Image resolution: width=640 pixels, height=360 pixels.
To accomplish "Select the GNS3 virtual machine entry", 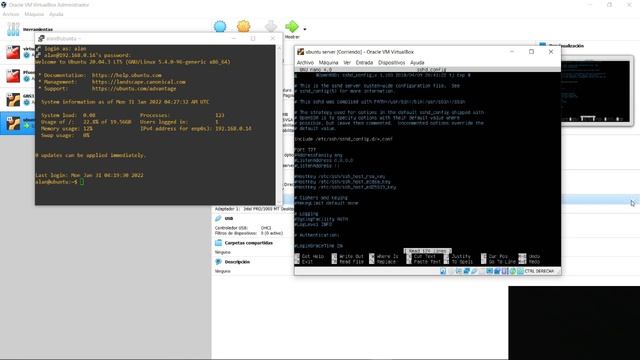I will pos(18,100).
